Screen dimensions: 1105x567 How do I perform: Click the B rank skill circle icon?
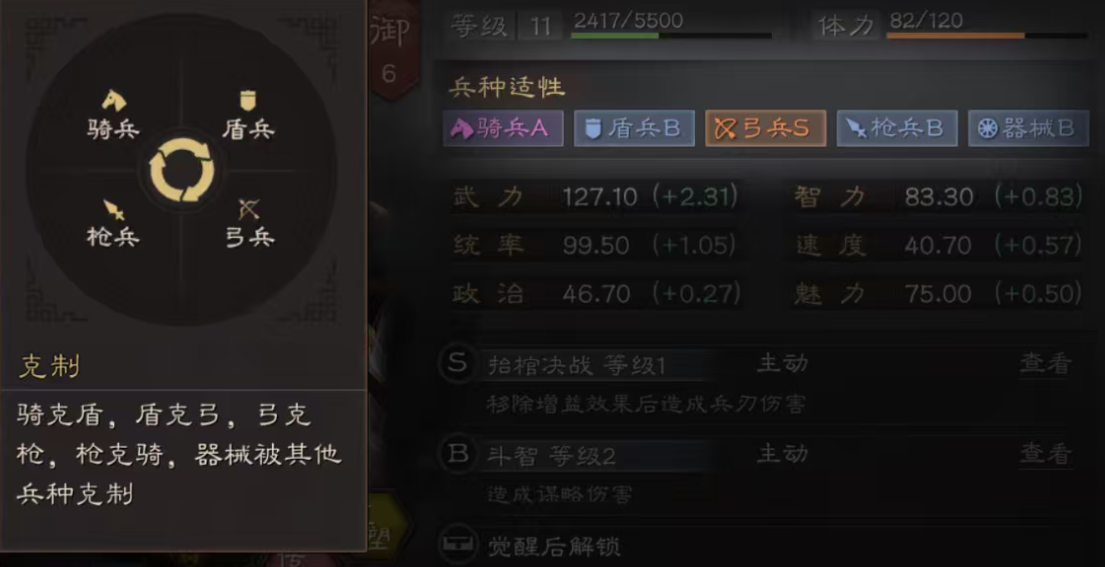point(458,454)
